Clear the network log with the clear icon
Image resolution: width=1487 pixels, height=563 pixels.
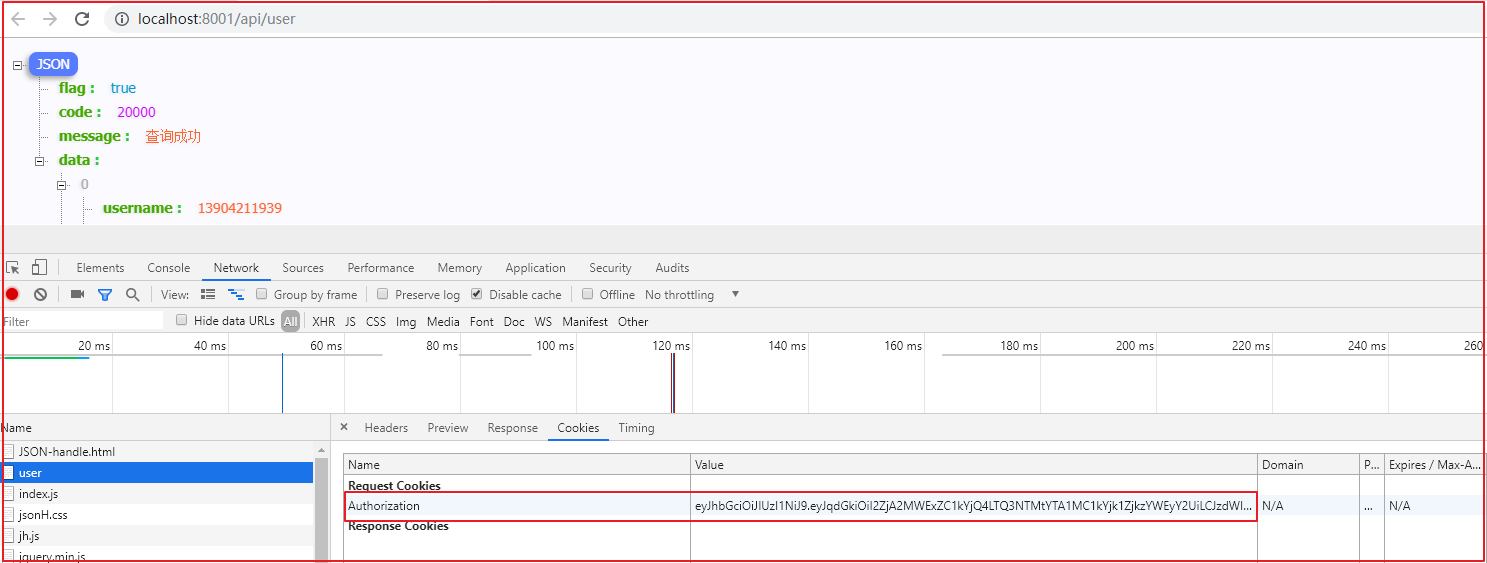point(40,294)
